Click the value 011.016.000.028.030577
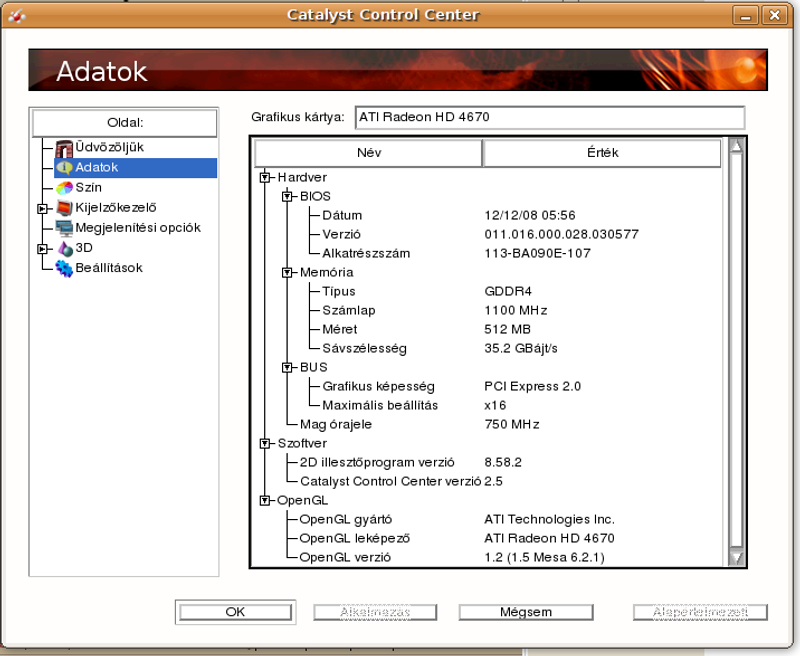Viewport: 800px width, 656px height. pyautogui.click(x=561, y=235)
